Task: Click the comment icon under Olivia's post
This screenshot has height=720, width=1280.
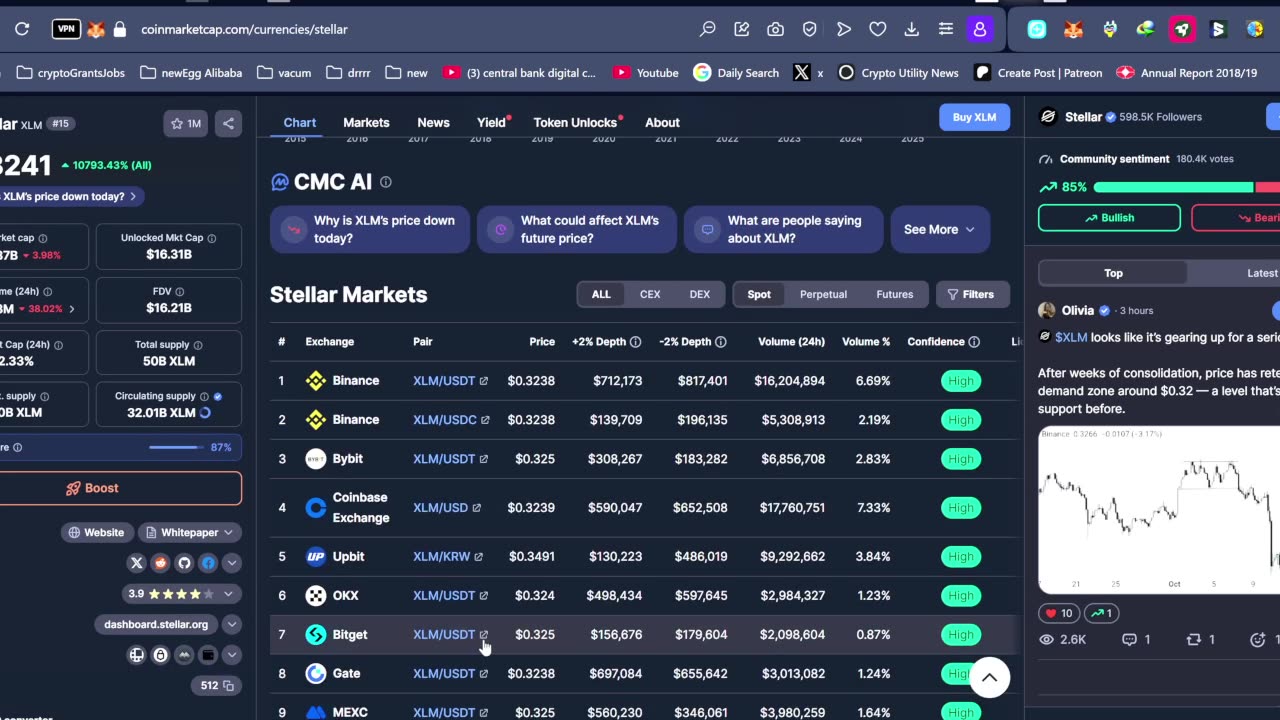Action: [x=1129, y=639]
